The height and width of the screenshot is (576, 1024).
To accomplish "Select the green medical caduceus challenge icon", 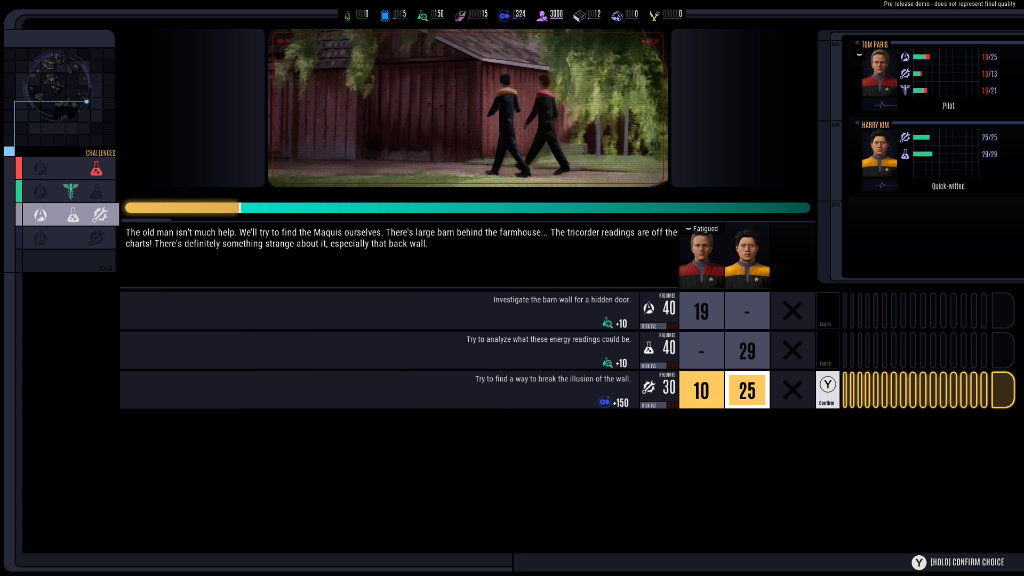I will coord(70,191).
